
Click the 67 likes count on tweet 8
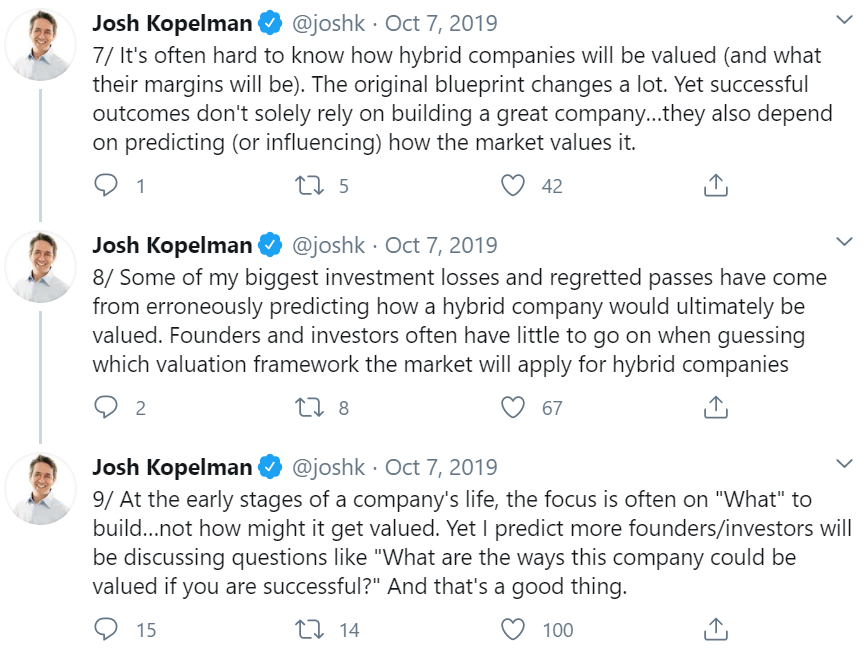[x=553, y=407]
